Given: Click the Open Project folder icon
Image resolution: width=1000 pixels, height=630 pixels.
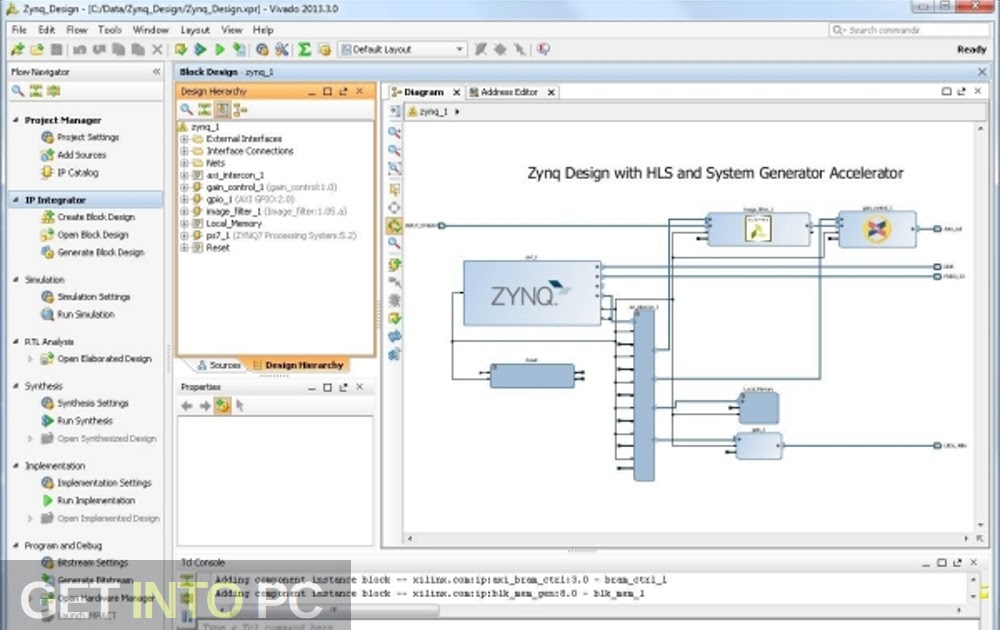Looking at the screenshot, I should [x=37, y=49].
